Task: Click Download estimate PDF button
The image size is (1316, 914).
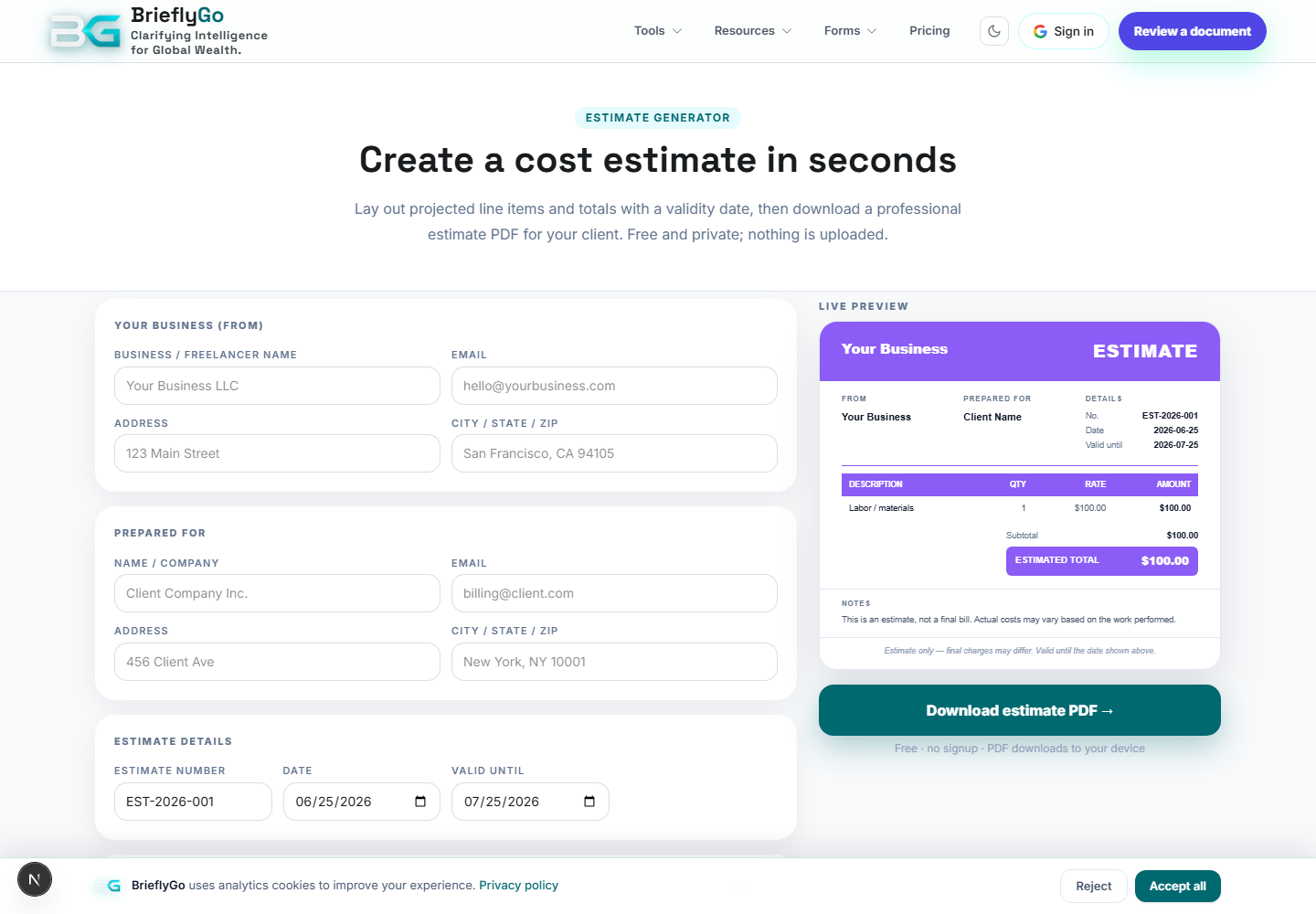Action: tap(1020, 710)
